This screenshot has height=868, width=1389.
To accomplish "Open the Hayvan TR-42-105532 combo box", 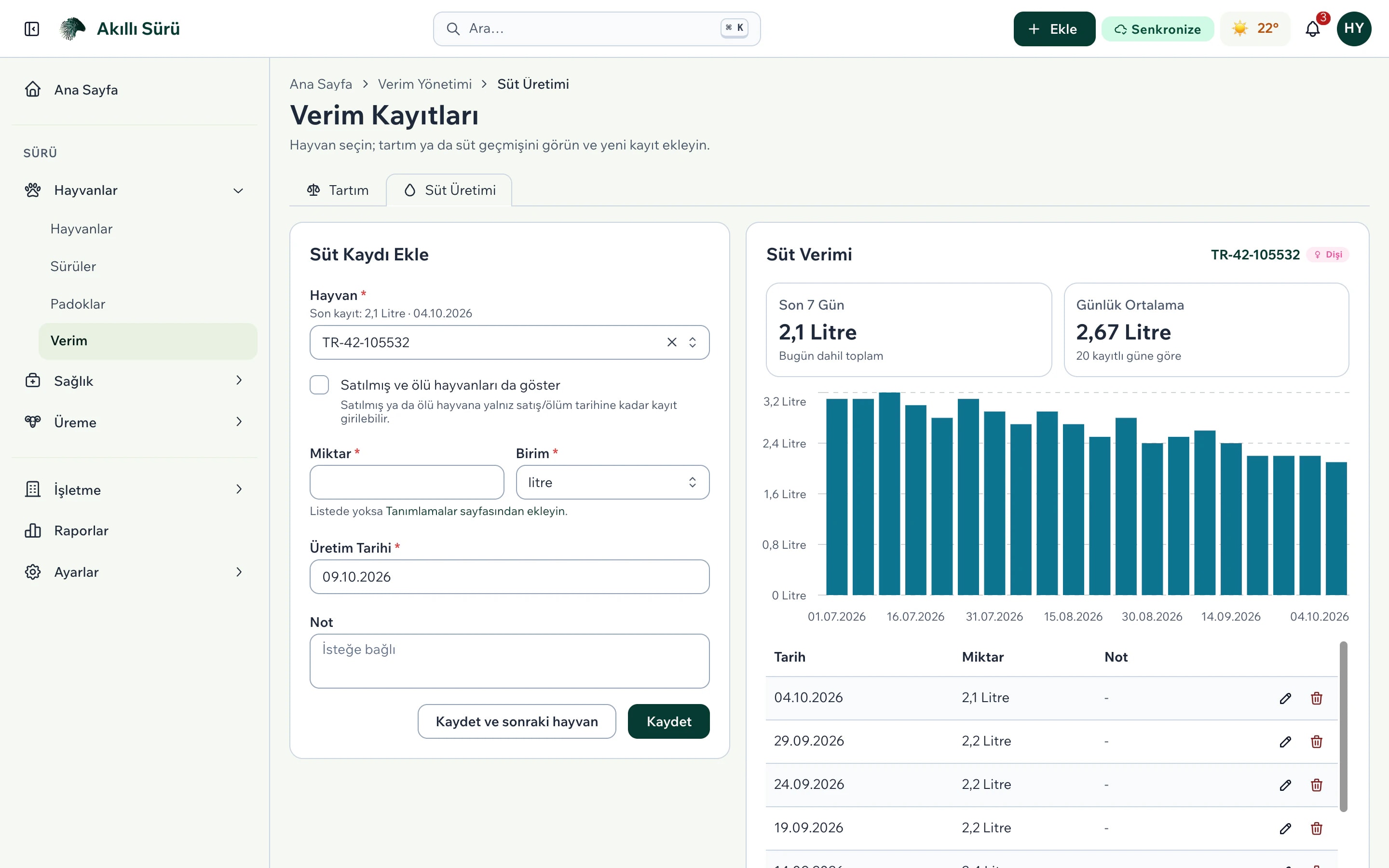I will (509, 342).
